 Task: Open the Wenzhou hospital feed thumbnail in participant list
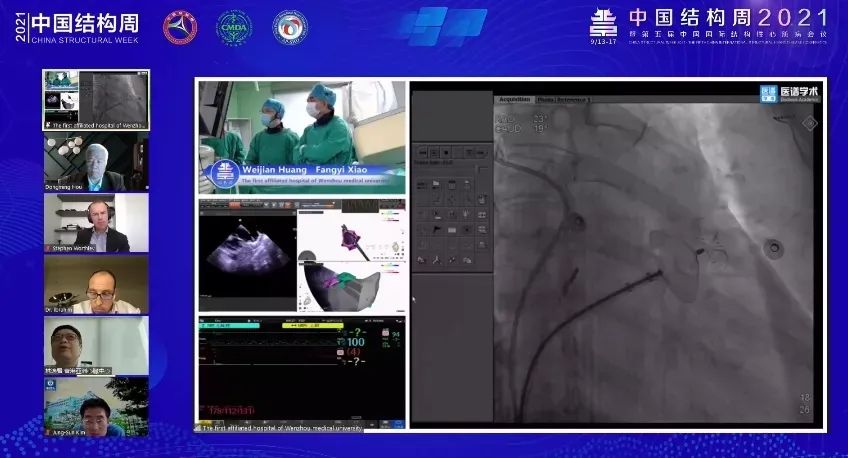(x=96, y=100)
